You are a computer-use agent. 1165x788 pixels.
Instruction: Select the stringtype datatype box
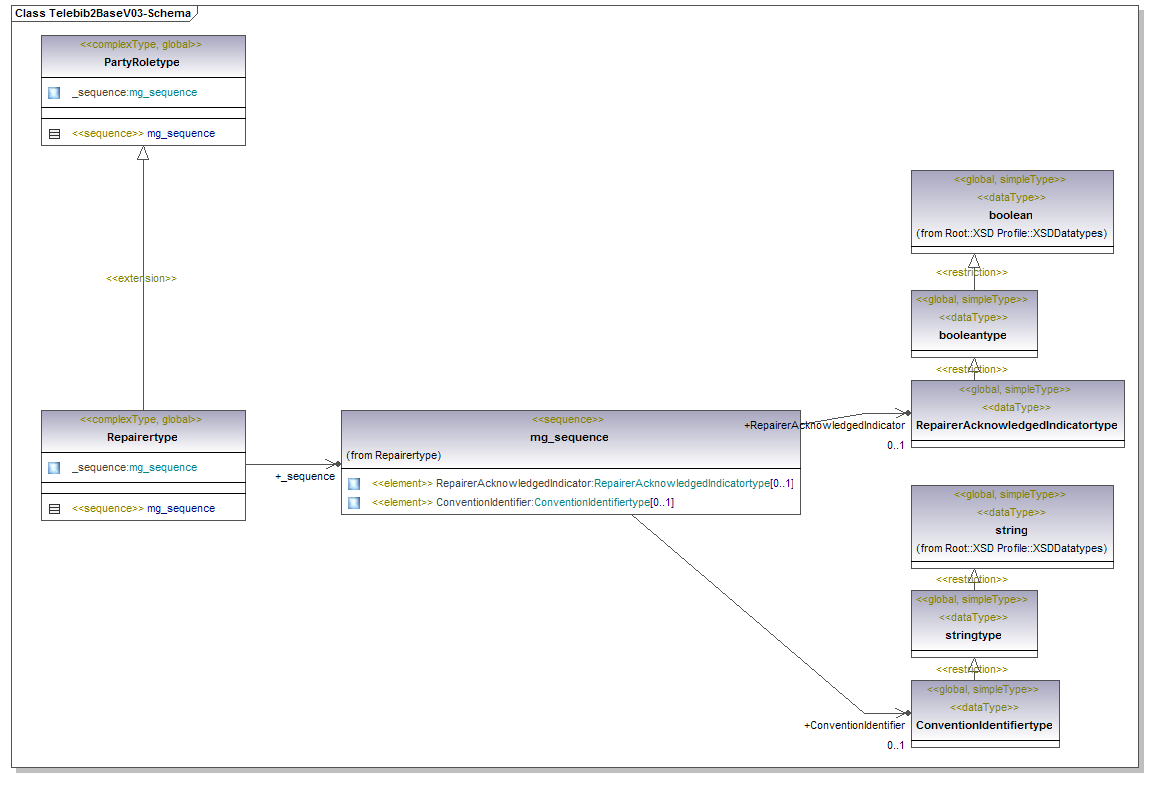tap(974, 624)
